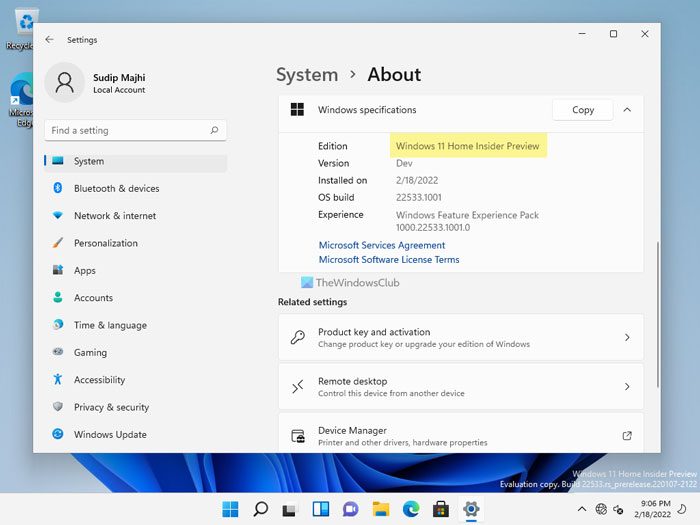Select Time & language in sidebar

coord(110,325)
